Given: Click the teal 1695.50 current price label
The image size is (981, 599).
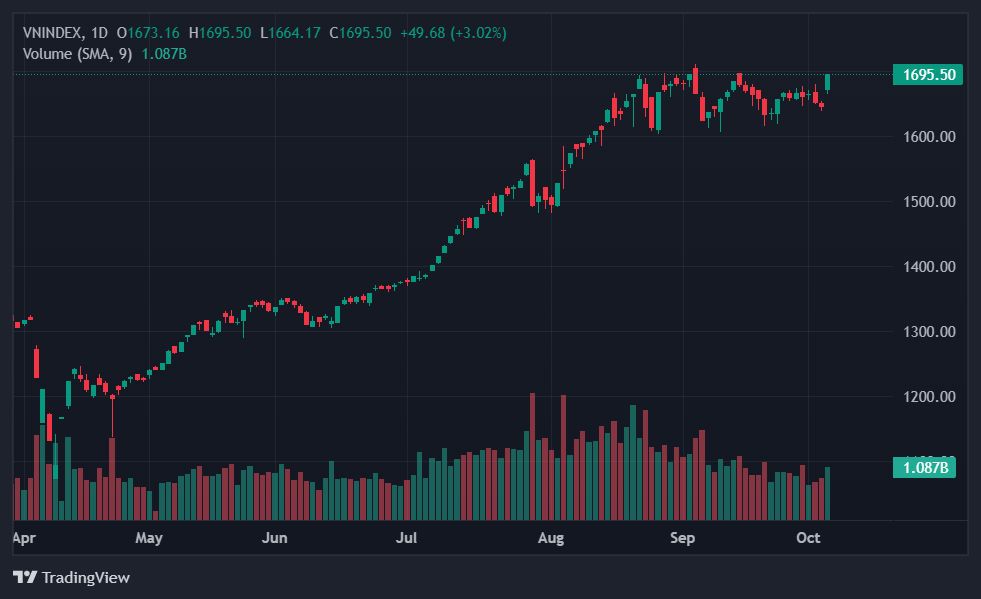Looking at the screenshot, I should pos(929,75).
